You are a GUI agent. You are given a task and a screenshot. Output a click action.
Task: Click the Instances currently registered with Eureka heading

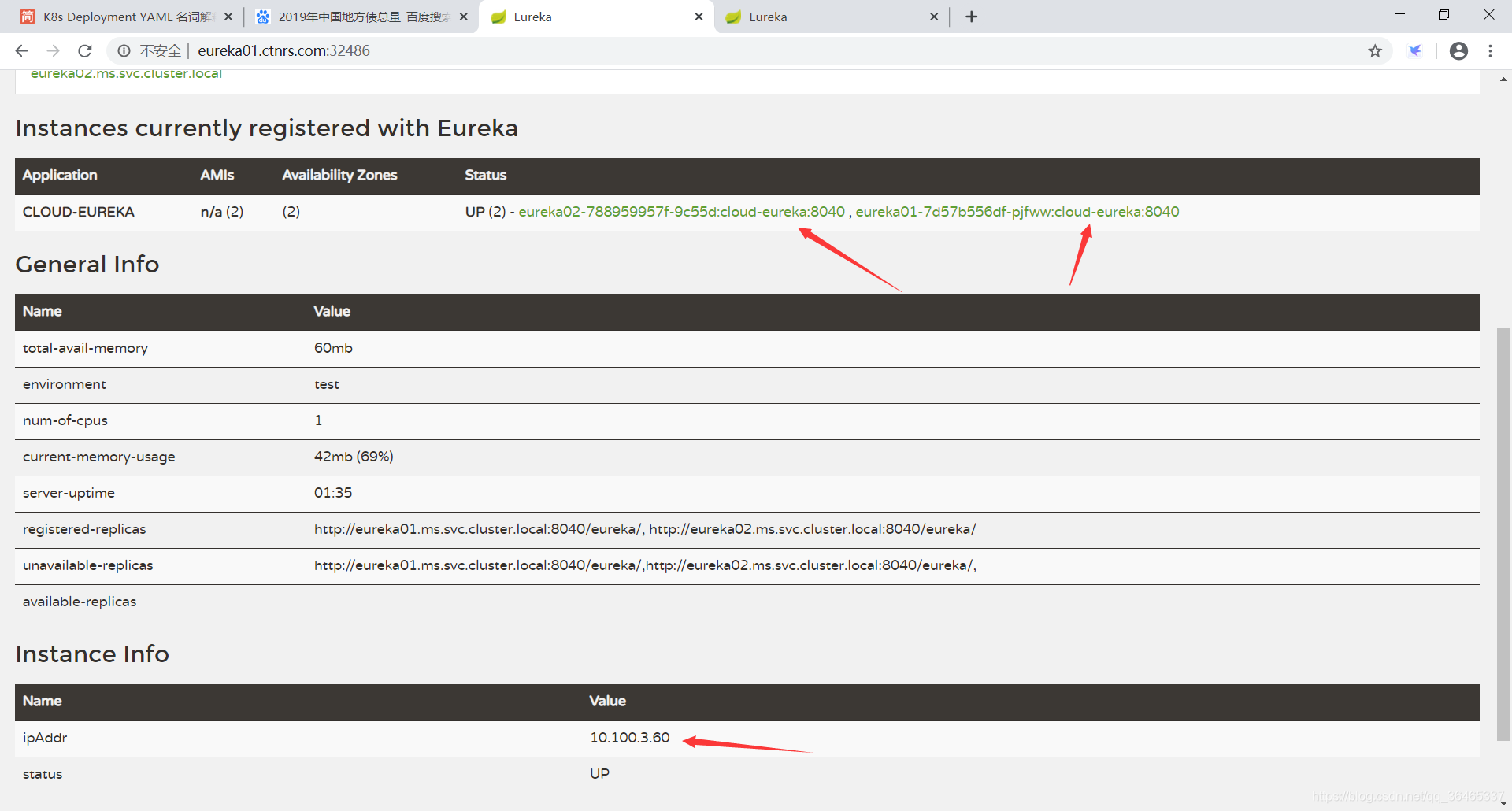point(267,128)
